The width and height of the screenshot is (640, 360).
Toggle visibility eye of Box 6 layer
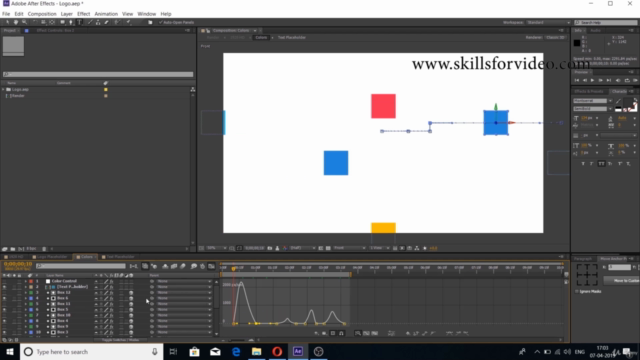tap(4, 298)
